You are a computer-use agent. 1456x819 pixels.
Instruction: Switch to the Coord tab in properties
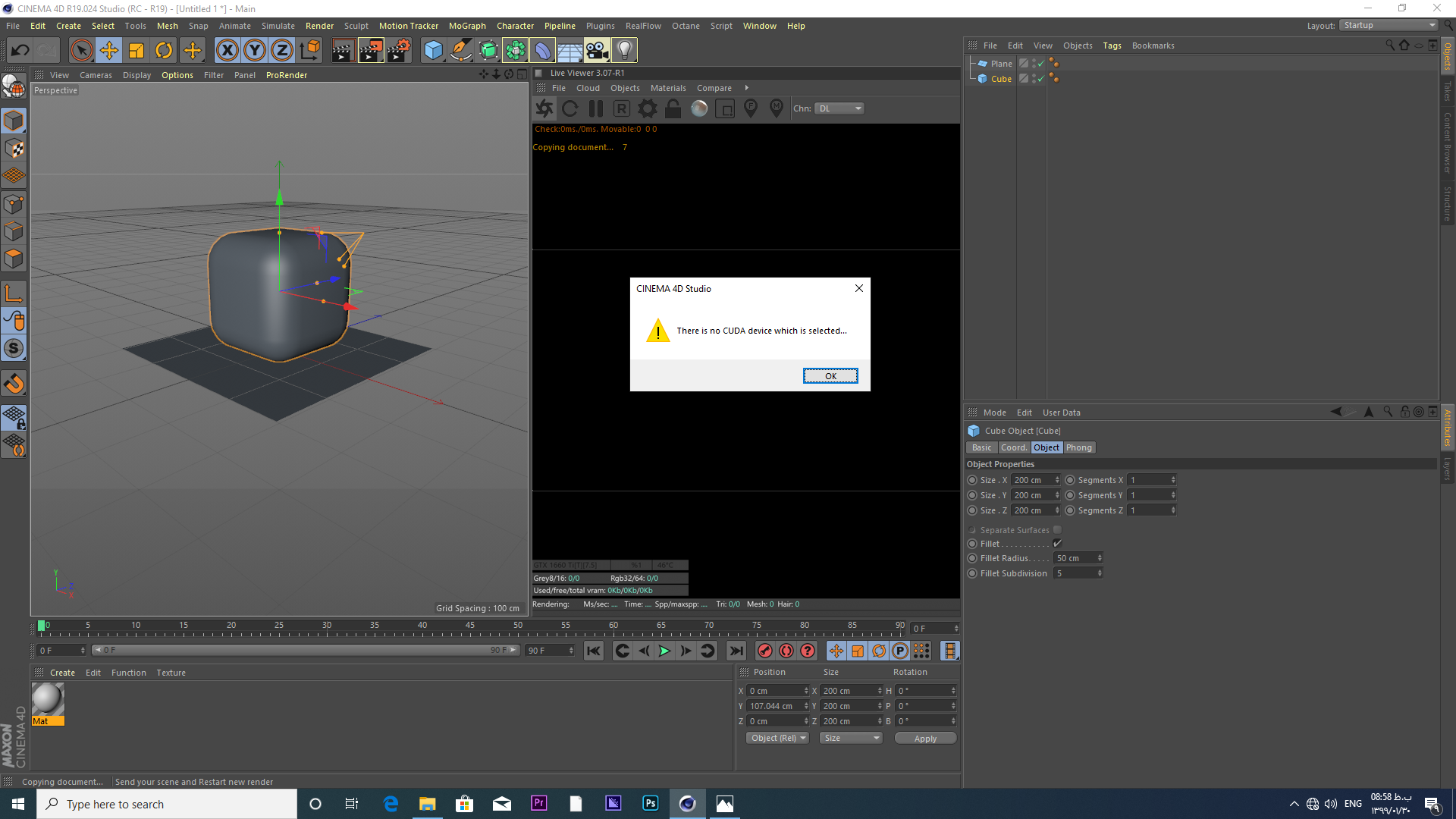1013,447
